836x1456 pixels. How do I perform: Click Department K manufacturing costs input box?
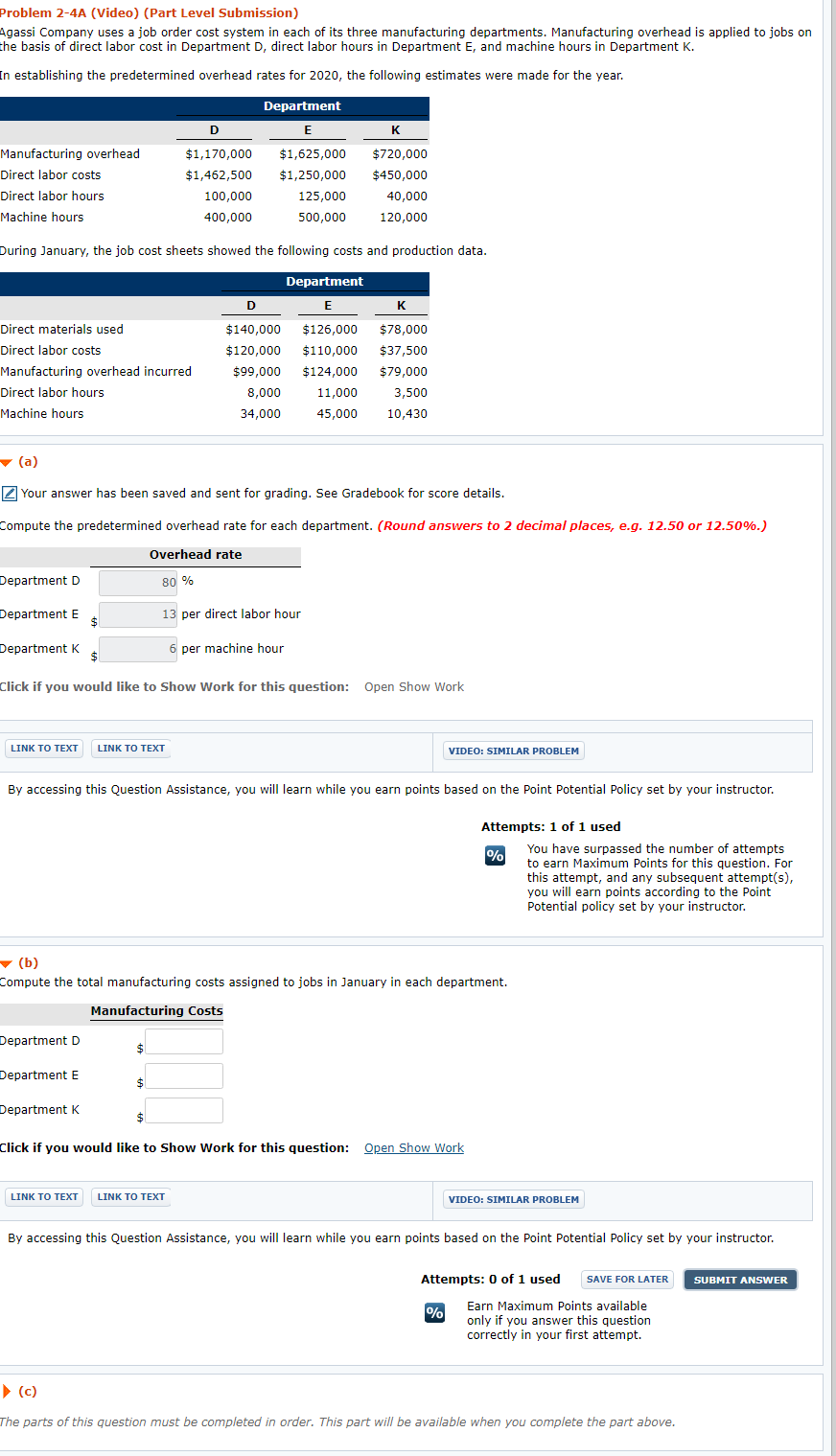pos(183,1110)
